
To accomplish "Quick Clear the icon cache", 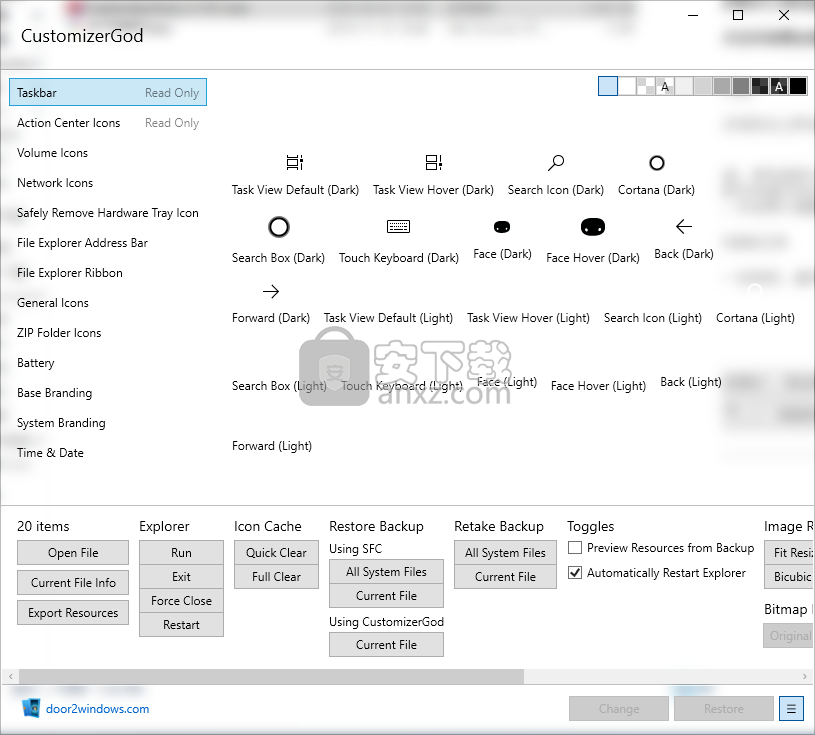I will [276, 553].
